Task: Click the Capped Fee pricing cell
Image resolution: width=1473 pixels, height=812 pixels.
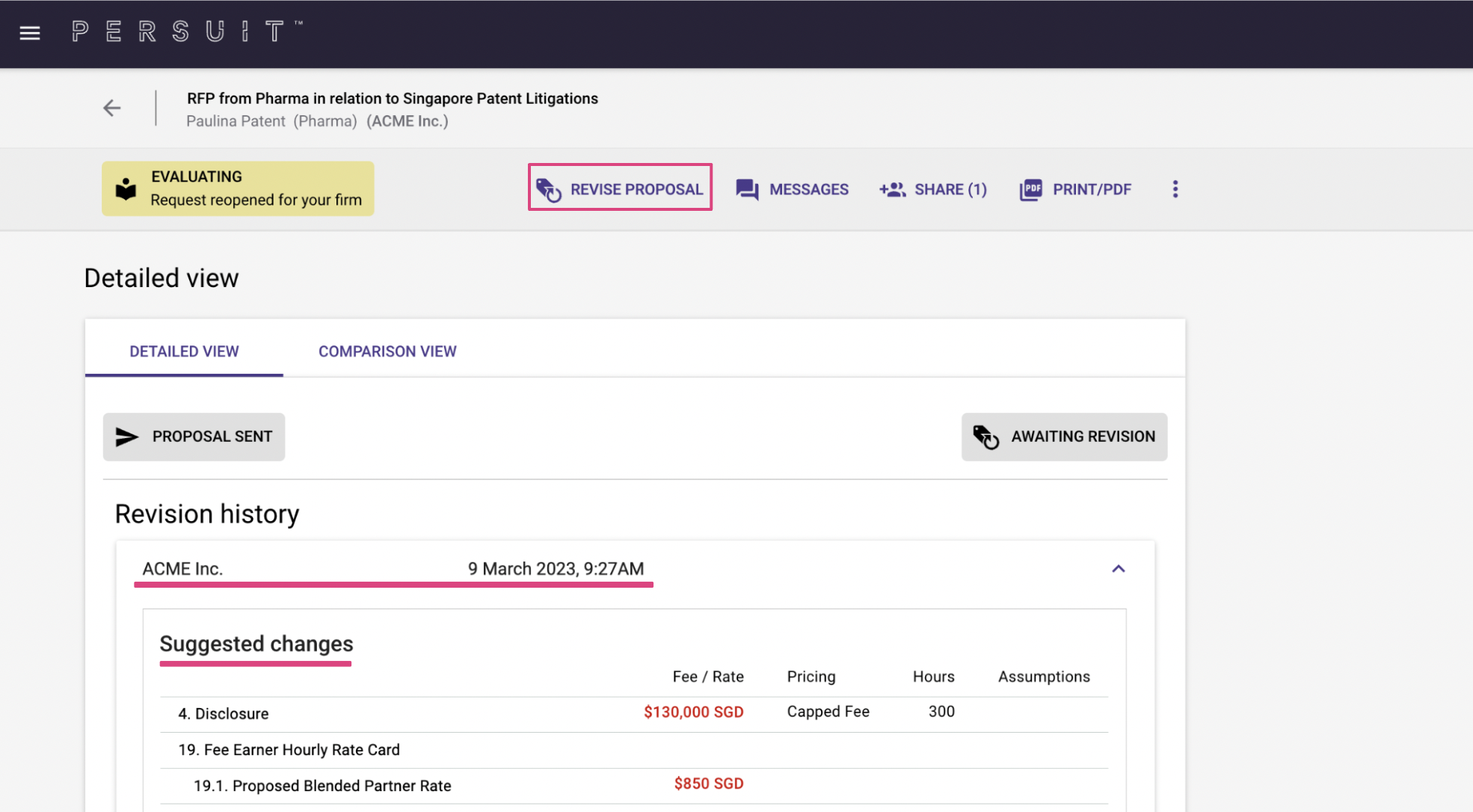Action: click(828, 712)
